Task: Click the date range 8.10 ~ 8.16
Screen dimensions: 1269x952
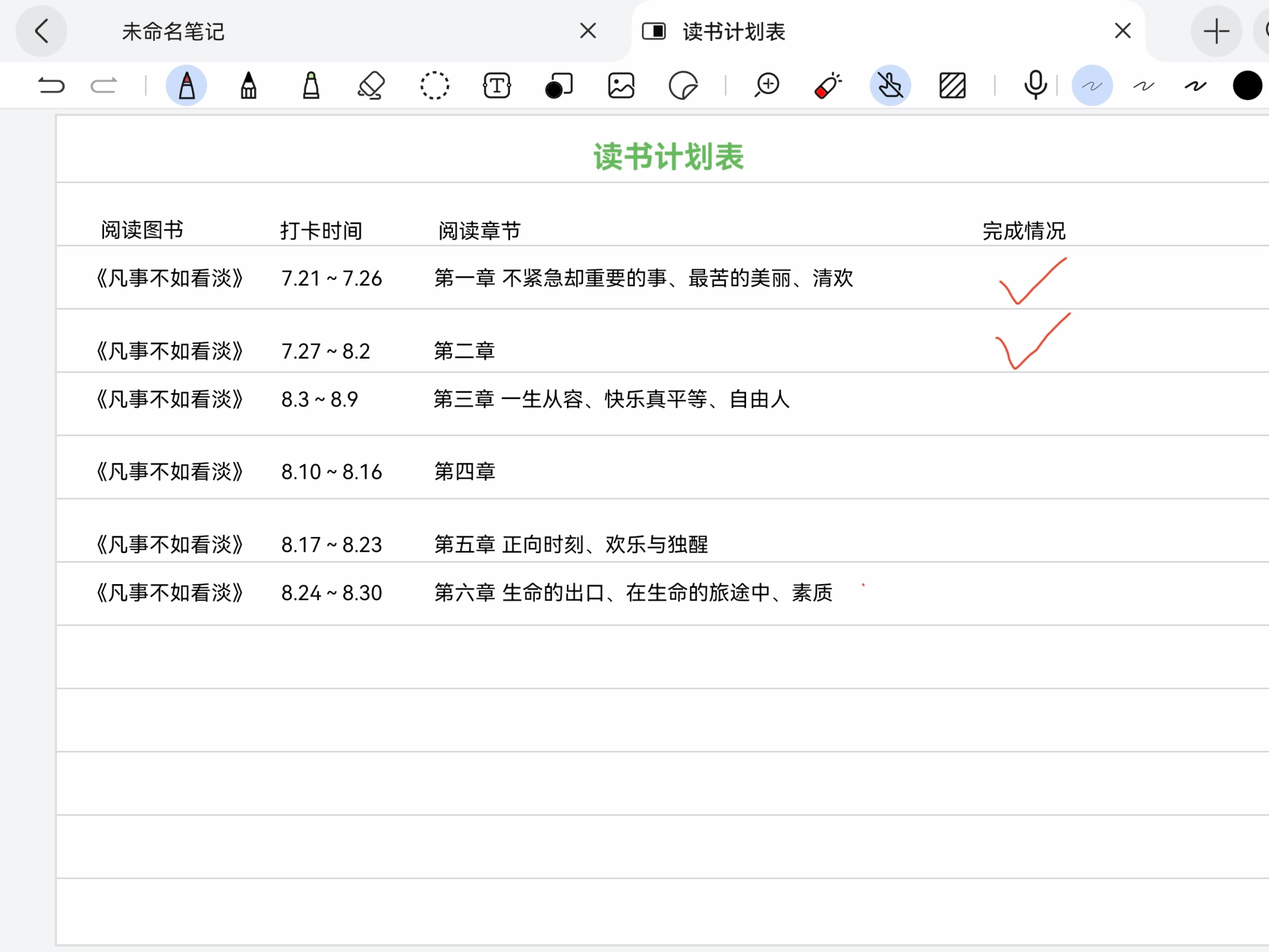Action: pos(332,472)
